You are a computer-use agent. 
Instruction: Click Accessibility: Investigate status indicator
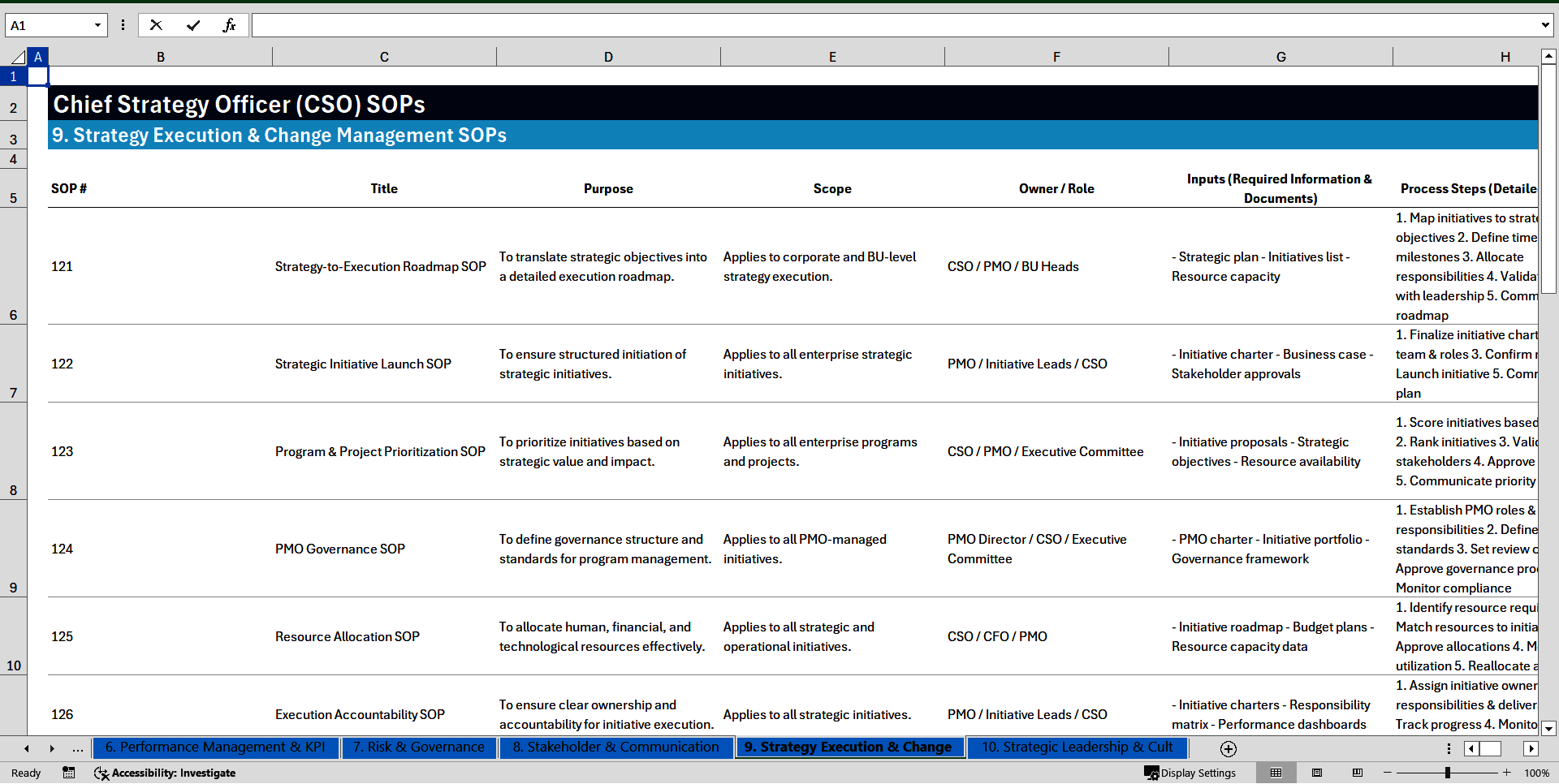(165, 773)
